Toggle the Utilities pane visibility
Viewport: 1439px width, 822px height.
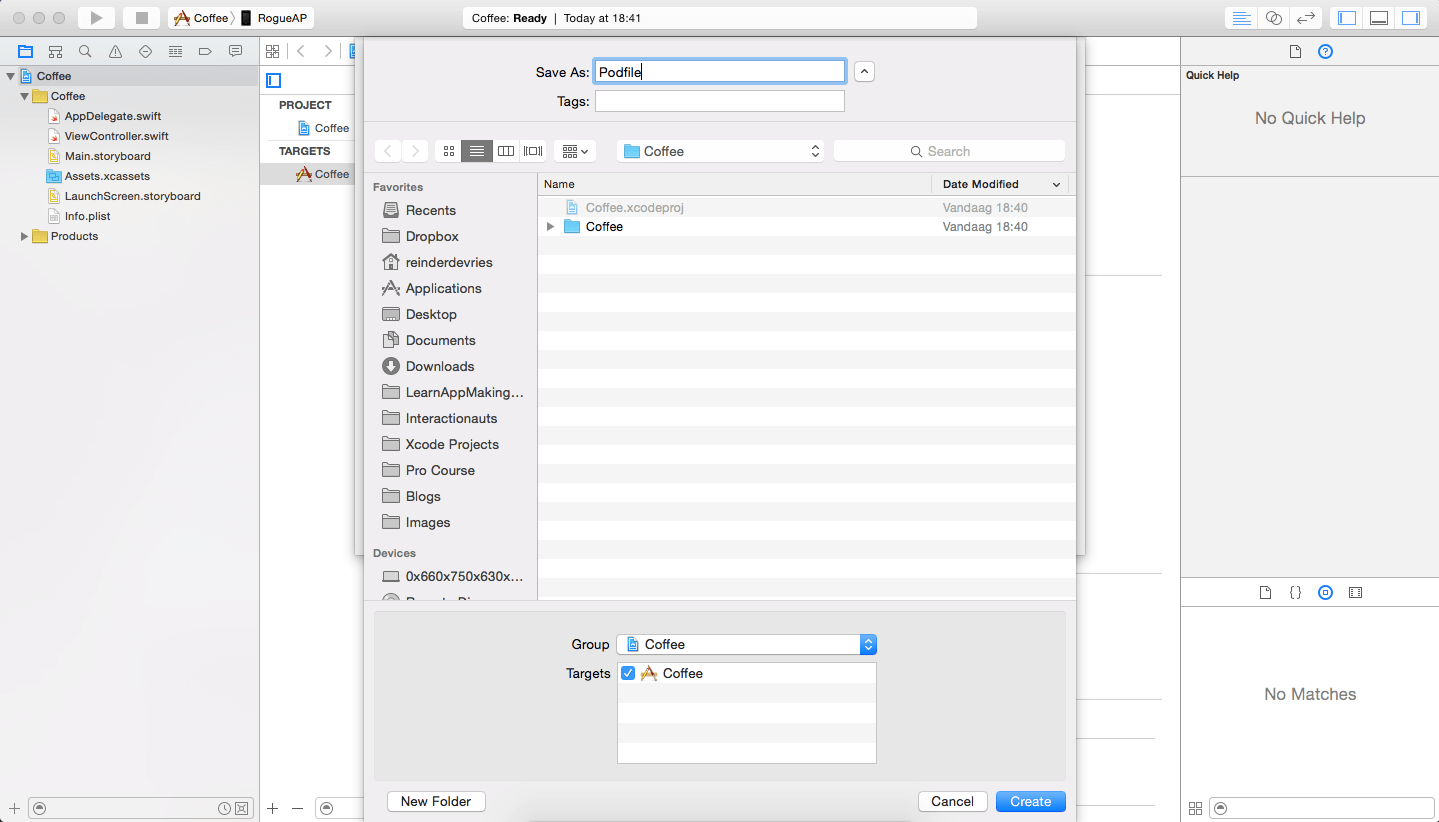click(1410, 18)
